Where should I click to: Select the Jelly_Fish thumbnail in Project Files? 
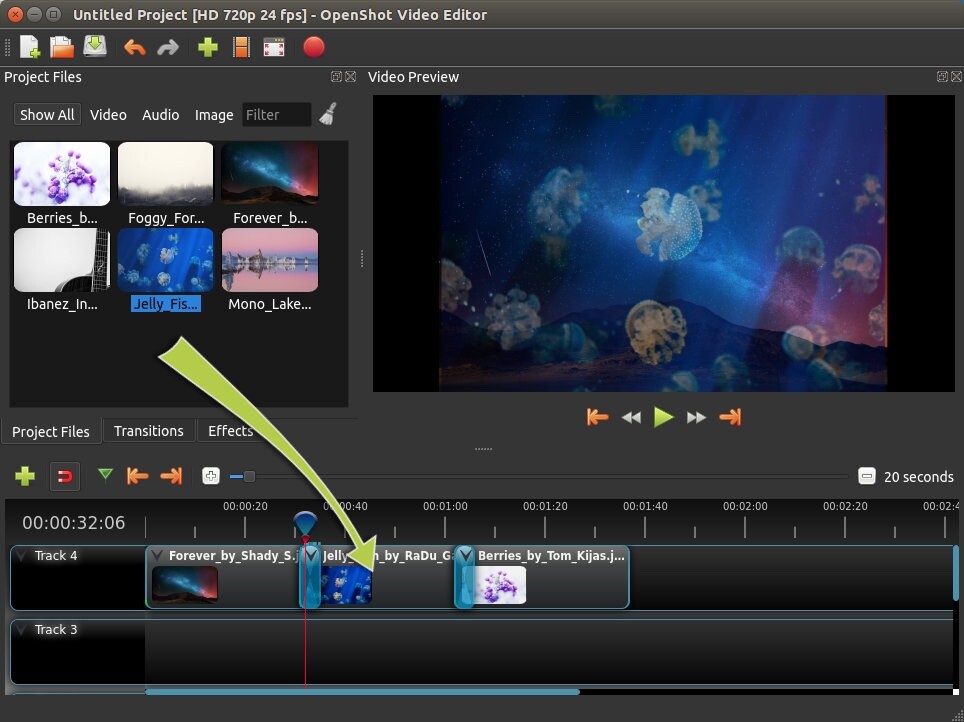click(x=165, y=260)
